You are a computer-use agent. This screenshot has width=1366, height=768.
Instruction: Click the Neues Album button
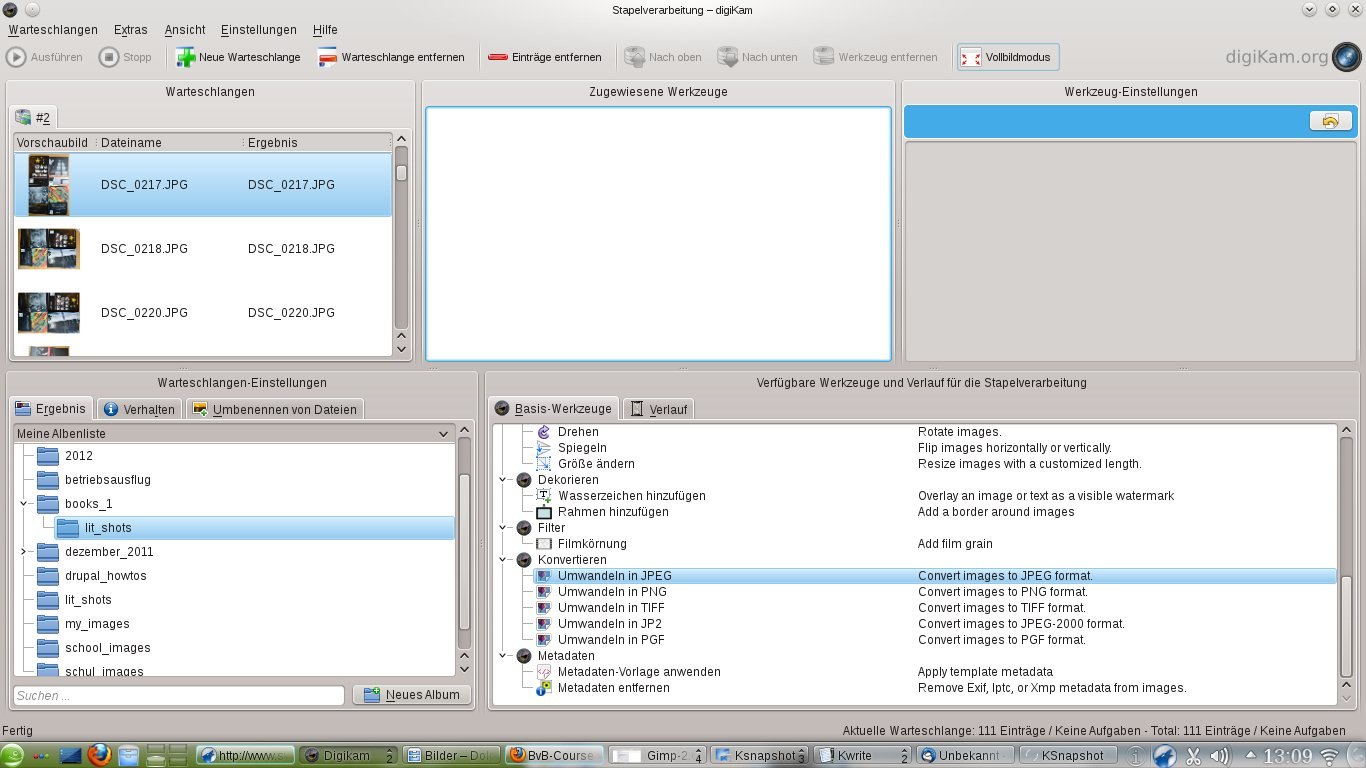click(x=412, y=695)
